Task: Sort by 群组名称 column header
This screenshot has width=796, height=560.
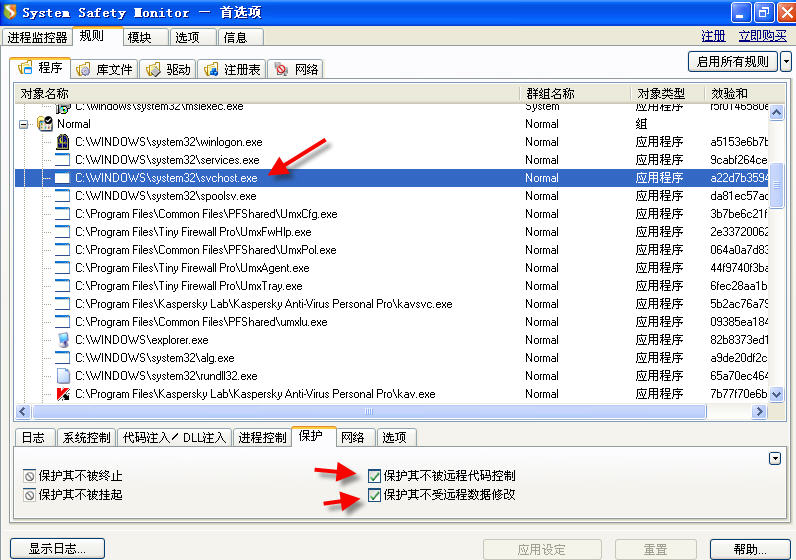Action: [x=575, y=93]
